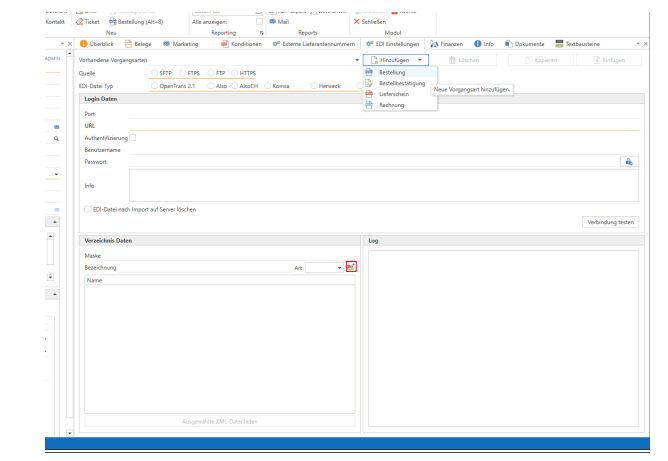The height and width of the screenshot is (461, 668).
Task: Click into the URL input field
Action: (380, 126)
